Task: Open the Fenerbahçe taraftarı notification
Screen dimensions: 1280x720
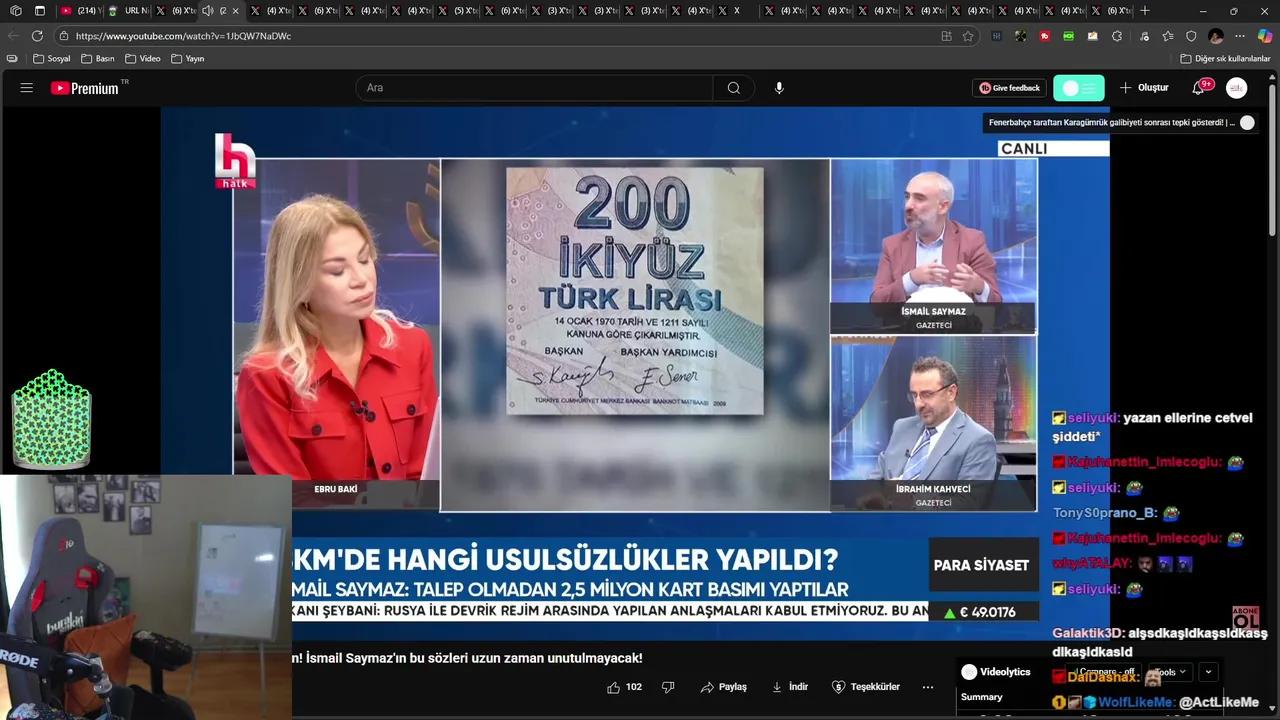Action: click(1111, 123)
